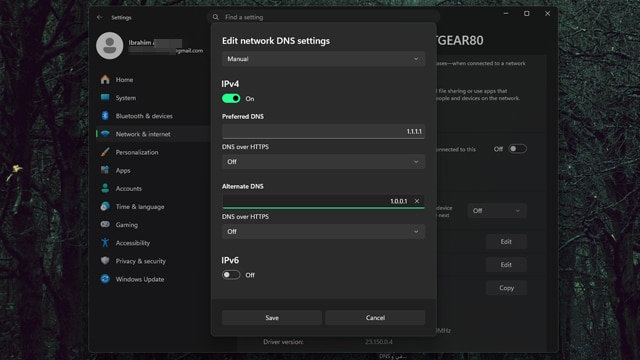This screenshot has height=360, width=640.
Task: Click the IPv4 heading
Action: (x=230, y=84)
